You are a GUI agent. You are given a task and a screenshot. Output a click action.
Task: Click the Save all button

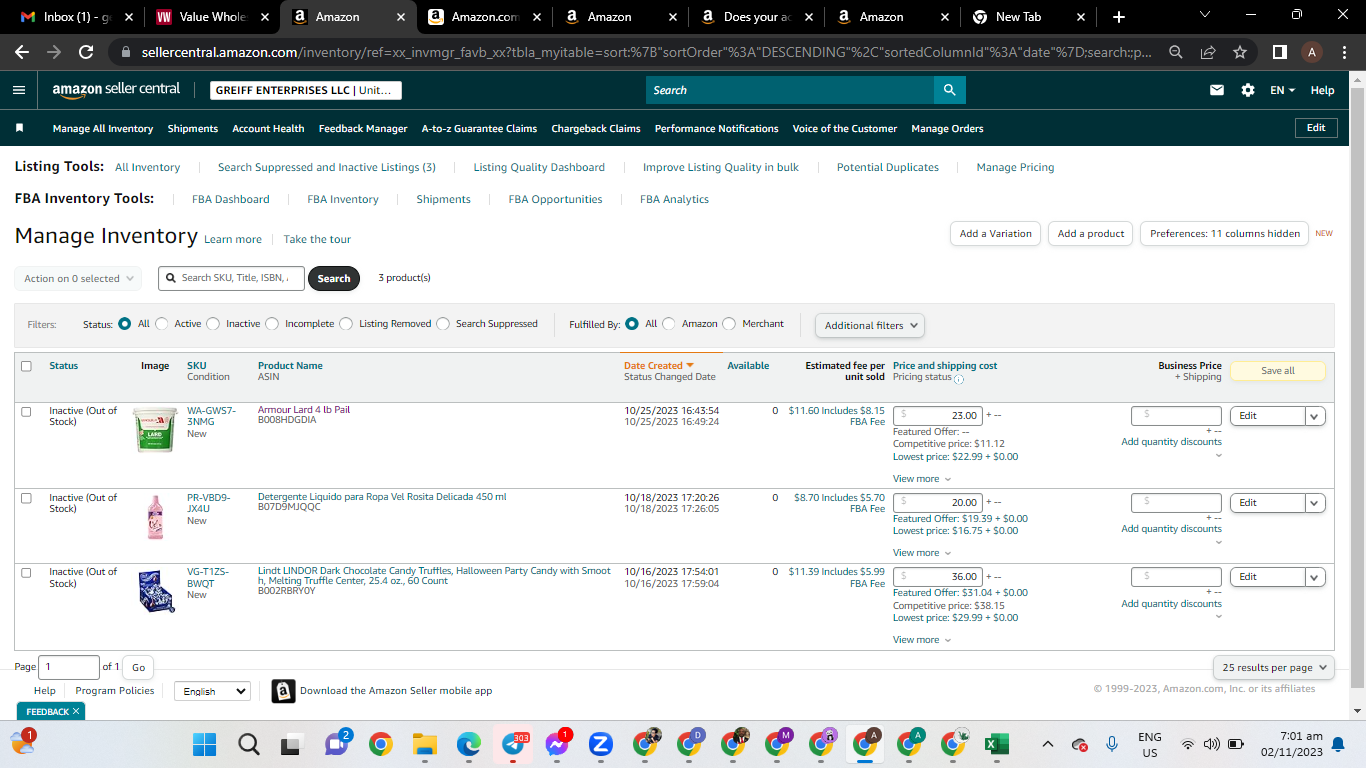[1277, 371]
